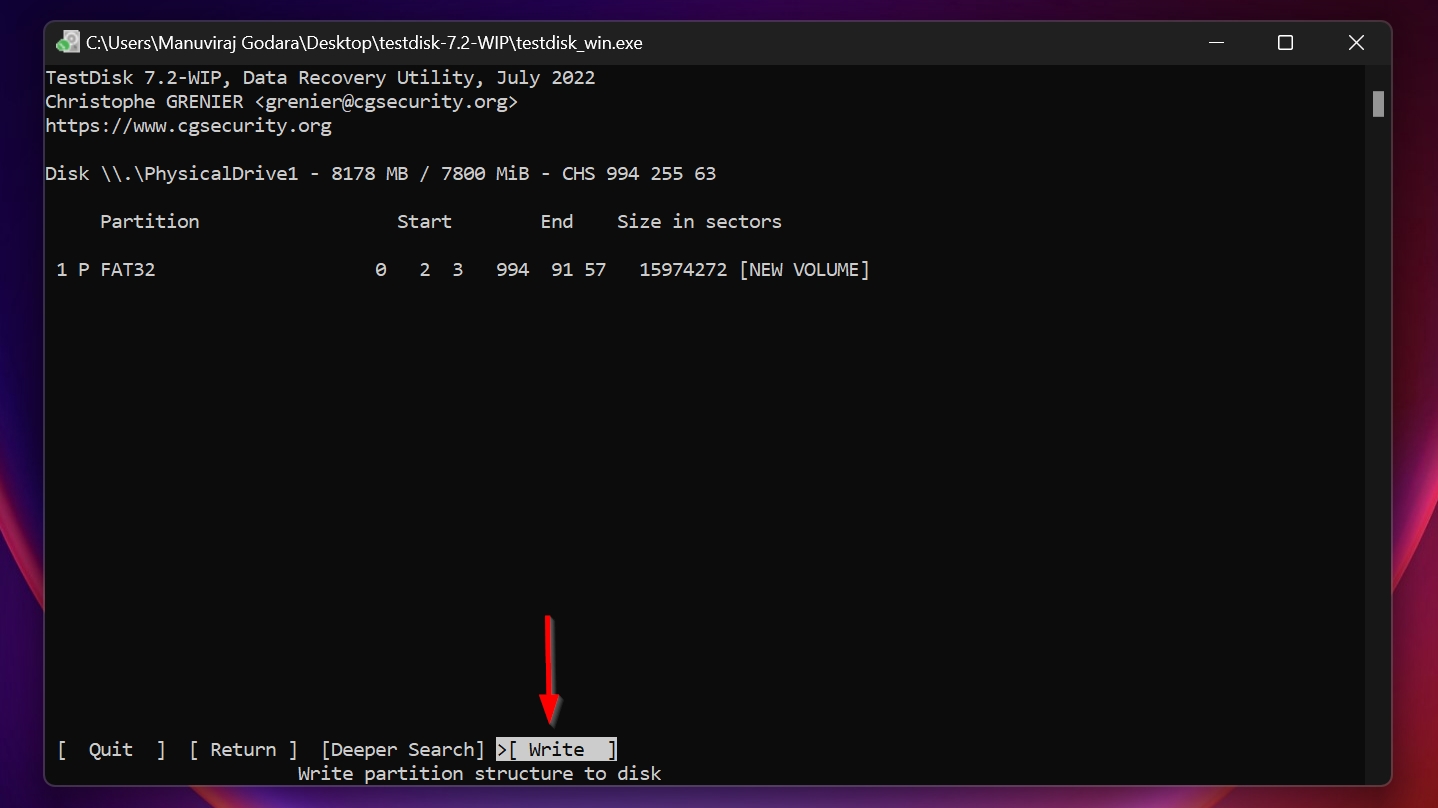Viewport: 1438px width, 808px height.
Task: Click the 'Write partition structure to disk' hint
Action: point(480,774)
